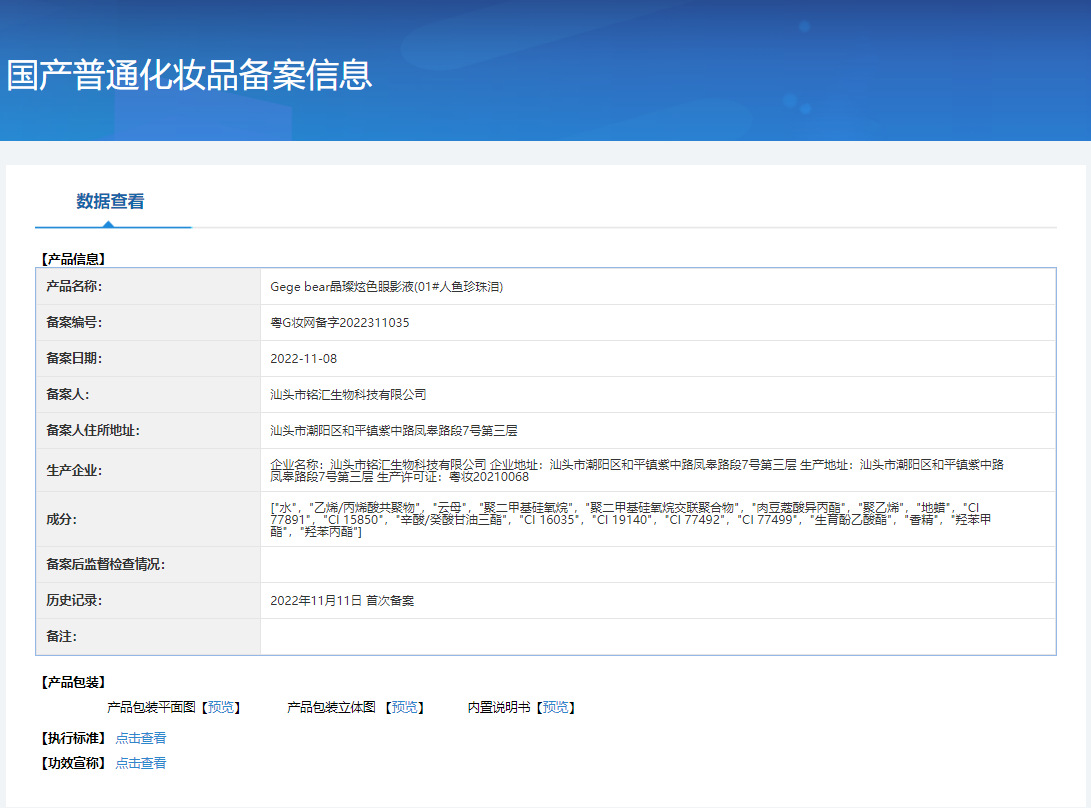Image resolution: width=1091 pixels, height=808 pixels.
Task: Select the 备案人 label cell
Action: point(148,395)
